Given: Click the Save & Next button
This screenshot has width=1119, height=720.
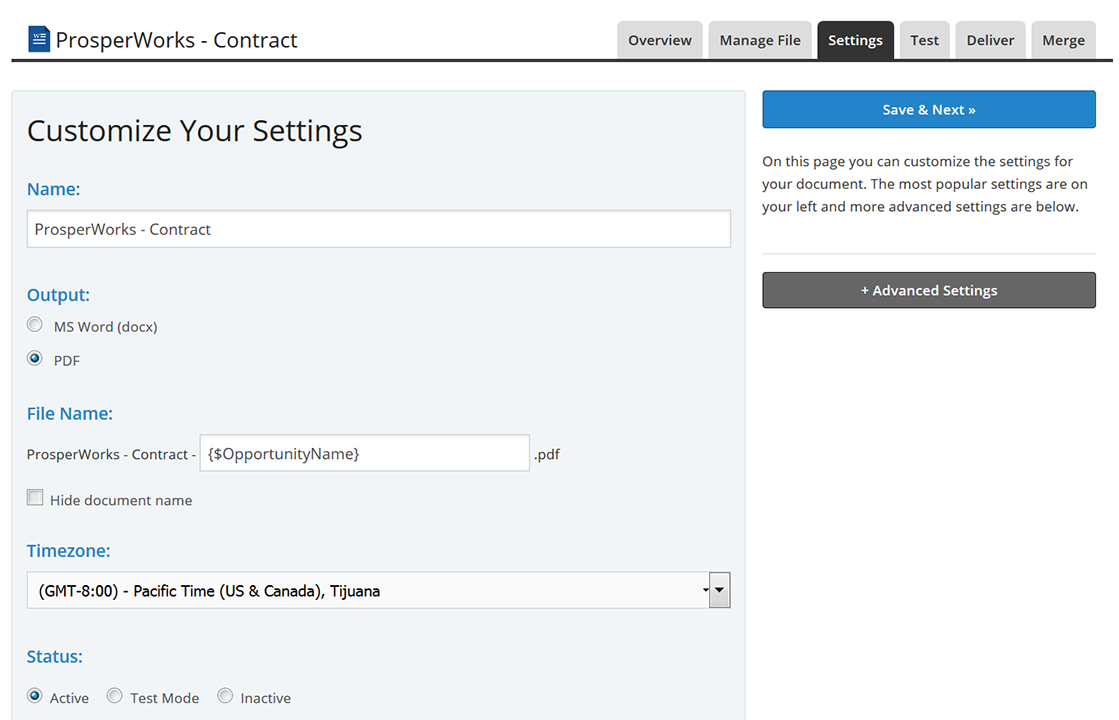Looking at the screenshot, I should coord(928,110).
